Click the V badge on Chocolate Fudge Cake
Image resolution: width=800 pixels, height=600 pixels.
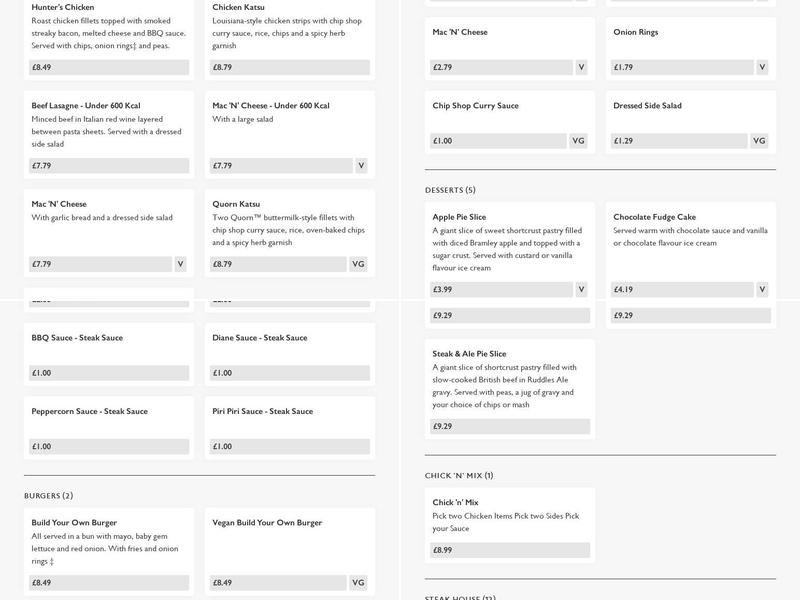coord(762,289)
